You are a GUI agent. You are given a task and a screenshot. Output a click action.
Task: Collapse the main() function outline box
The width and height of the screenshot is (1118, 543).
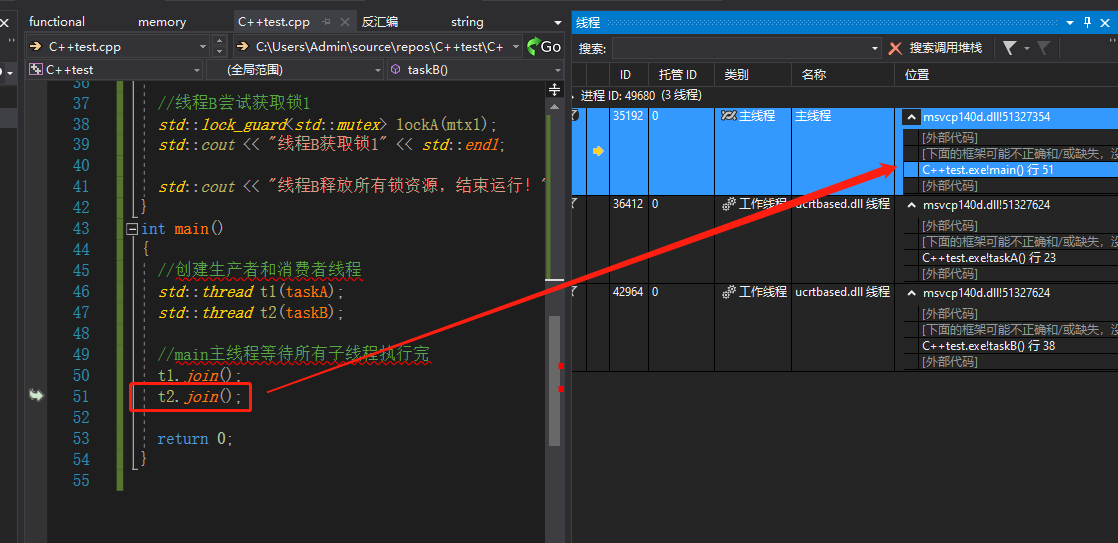[131, 229]
